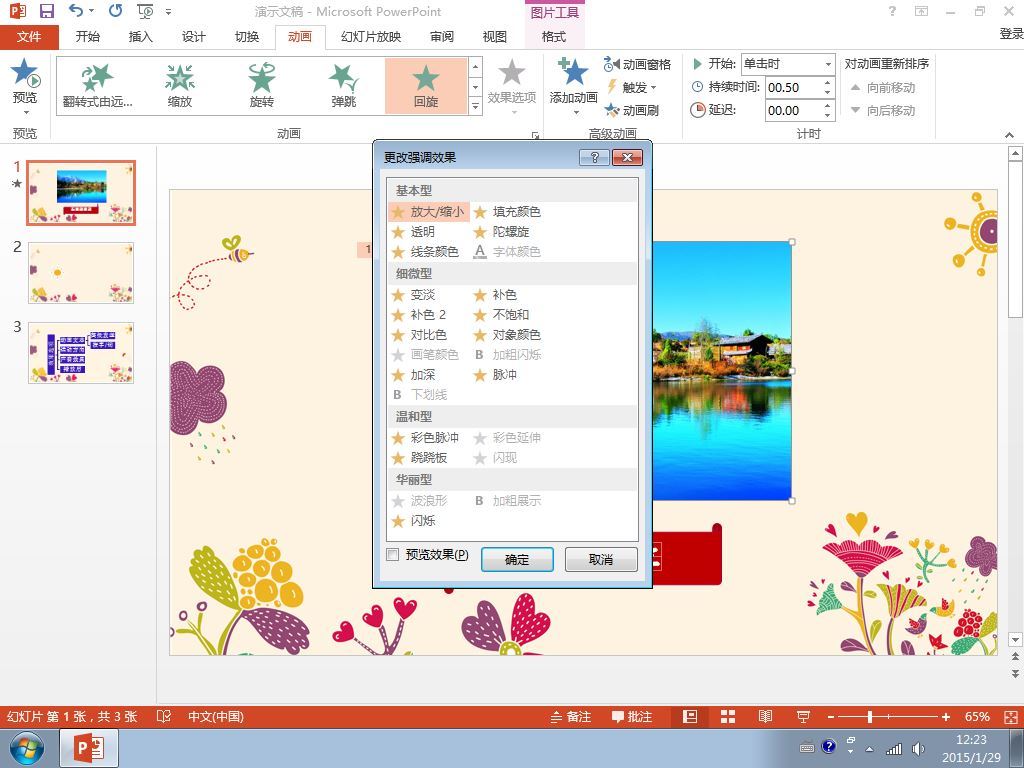Choose 放大/缩小 emphasis effect in dialog

coord(429,212)
